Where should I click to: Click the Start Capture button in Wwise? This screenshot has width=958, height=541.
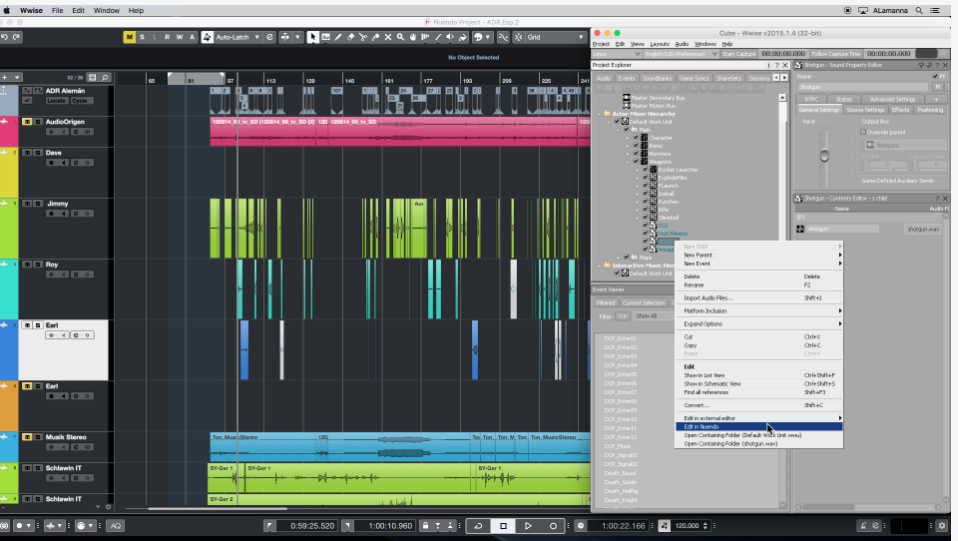[739, 54]
